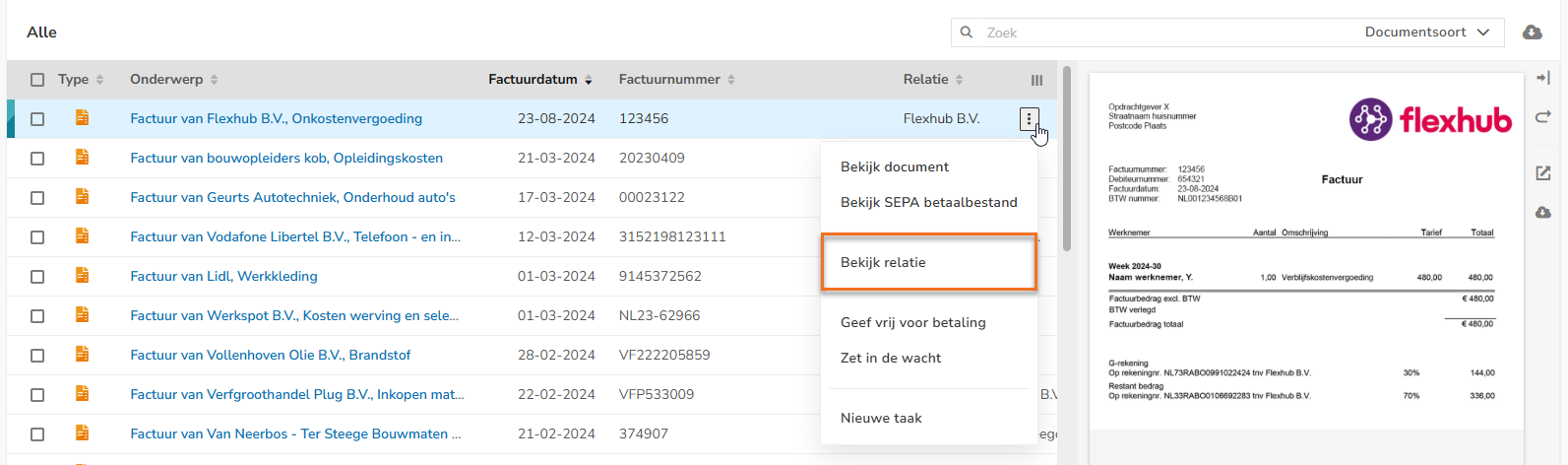This screenshot has height=465, width=1568.
Task: Click the cloud download icon beside the search bar
Action: [x=1533, y=33]
